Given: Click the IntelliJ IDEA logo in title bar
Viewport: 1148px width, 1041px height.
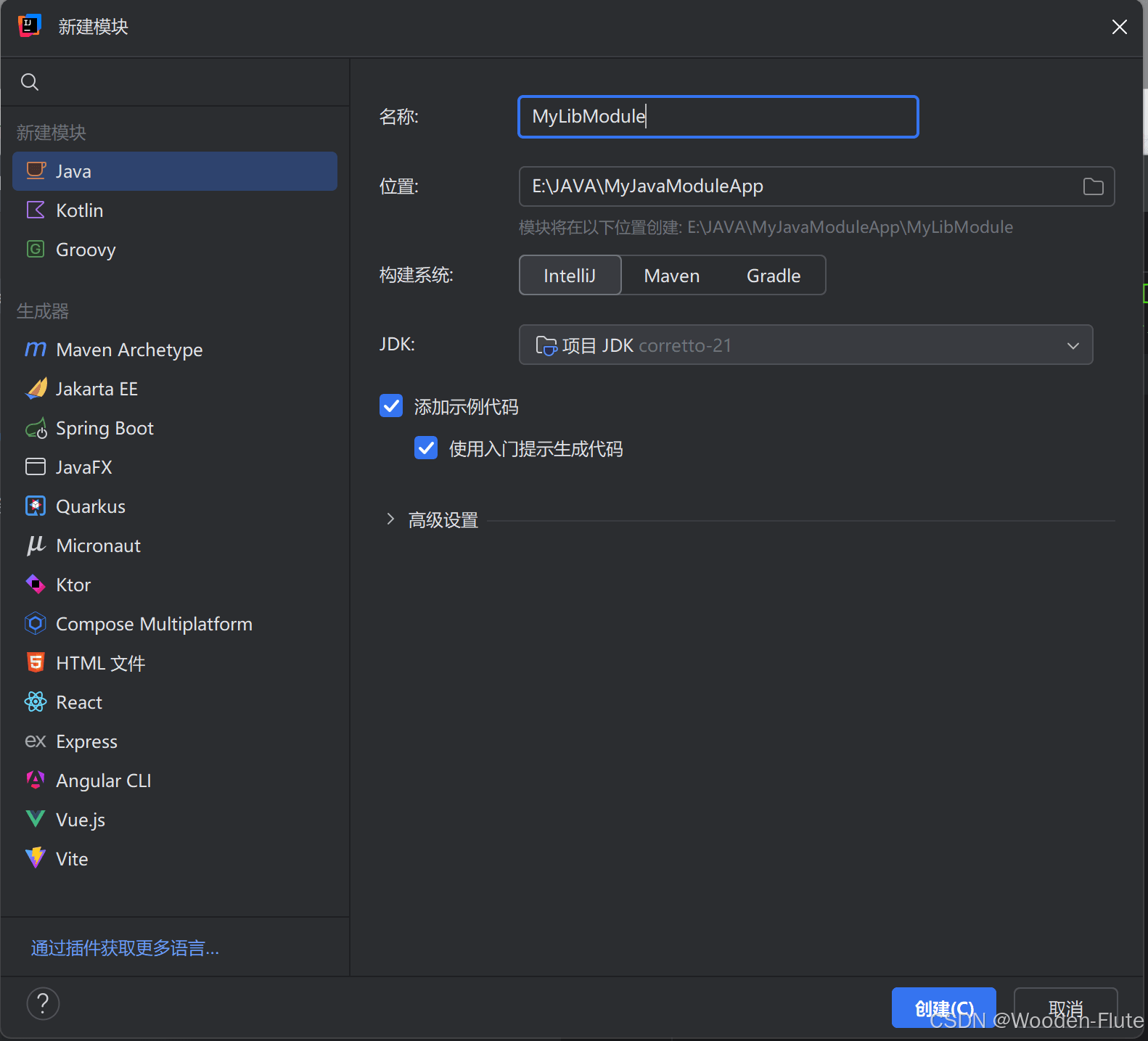Looking at the screenshot, I should [x=30, y=26].
